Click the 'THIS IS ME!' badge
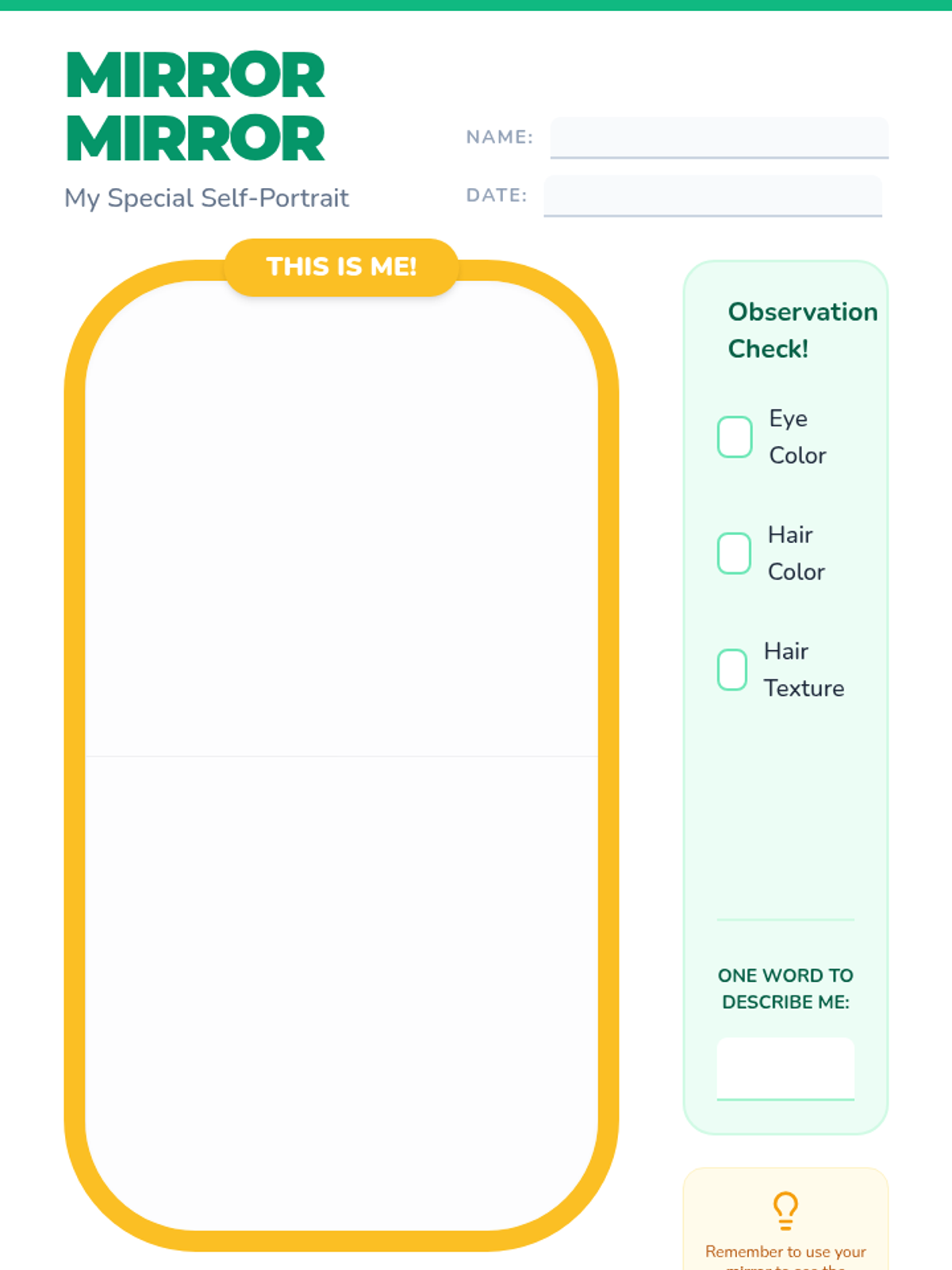The width and height of the screenshot is (952, 1270). [x=341, y=267]
